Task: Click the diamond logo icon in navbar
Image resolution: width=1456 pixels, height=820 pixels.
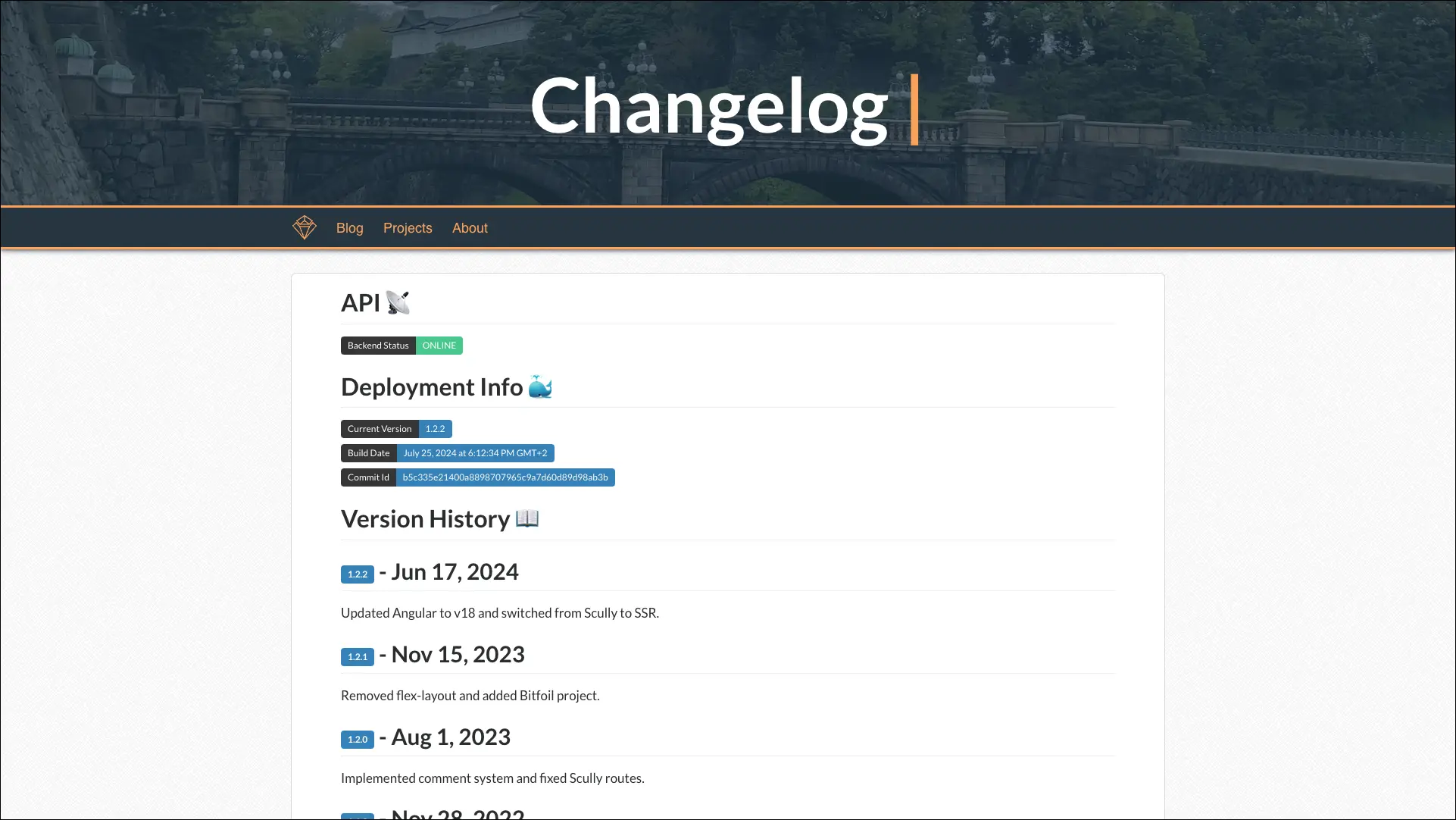Action: click(x=305, y=227)
